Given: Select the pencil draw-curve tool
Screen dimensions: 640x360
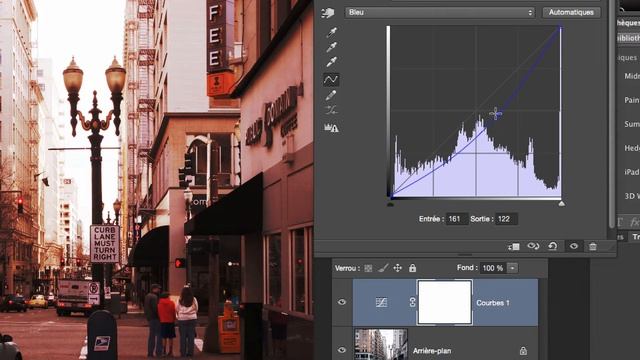Looking at the screenshot, I should coord(331,96).
